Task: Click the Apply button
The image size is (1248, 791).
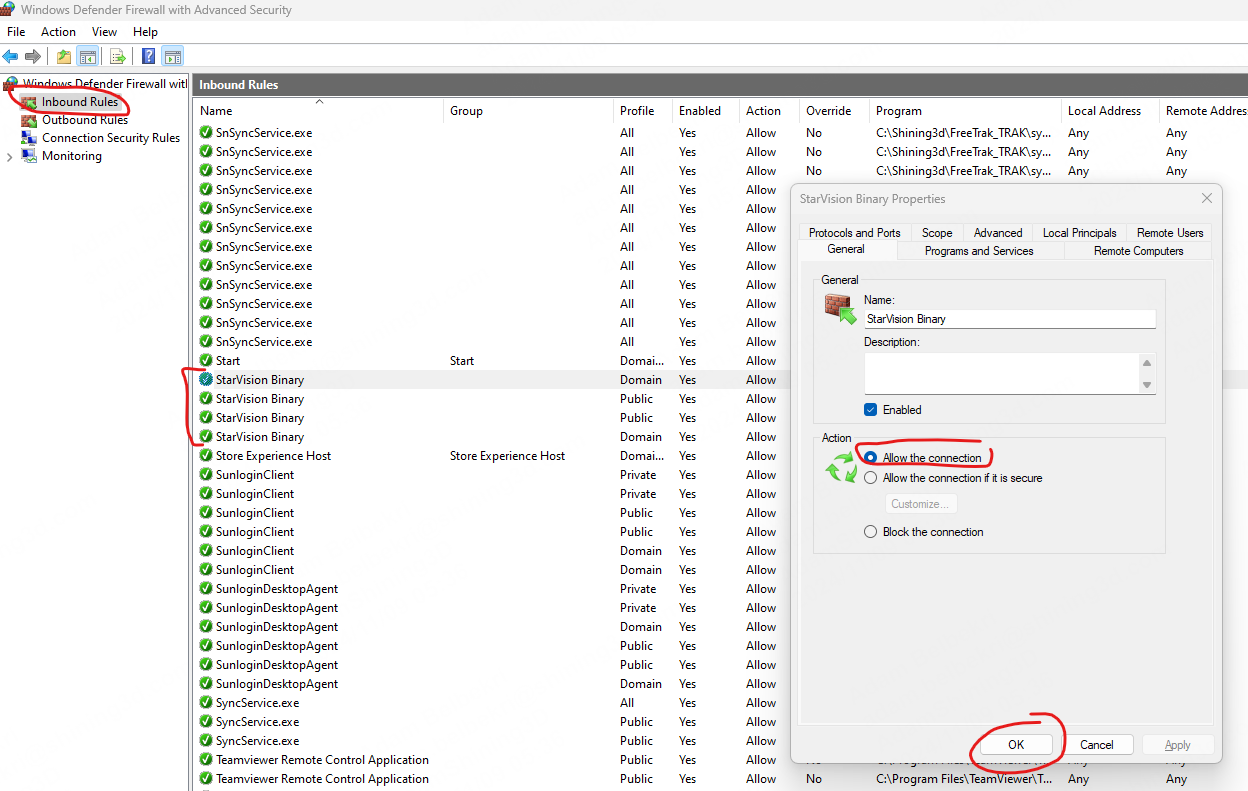Action: click(x=1178, y=745)
